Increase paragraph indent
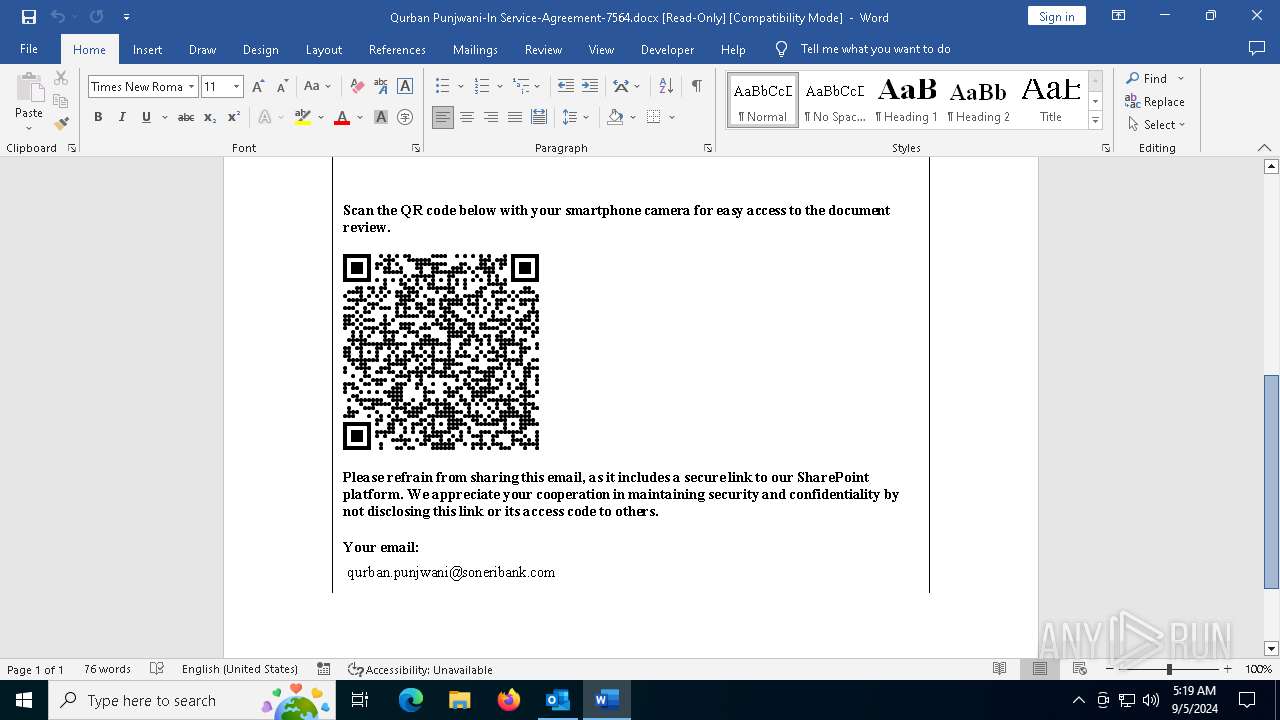 click(x=590, y=87)
